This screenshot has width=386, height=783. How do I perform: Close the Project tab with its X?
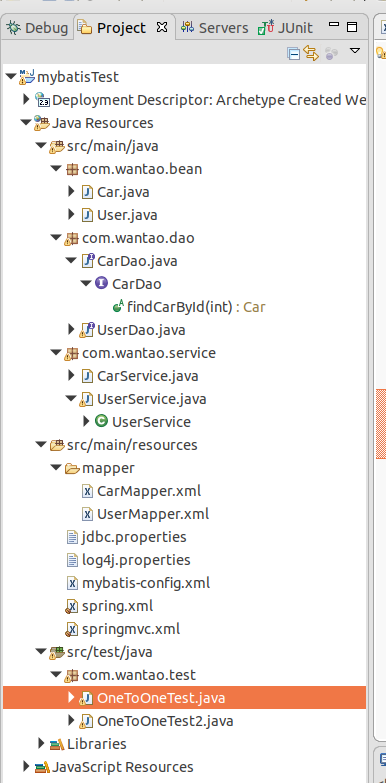point(162,27)
